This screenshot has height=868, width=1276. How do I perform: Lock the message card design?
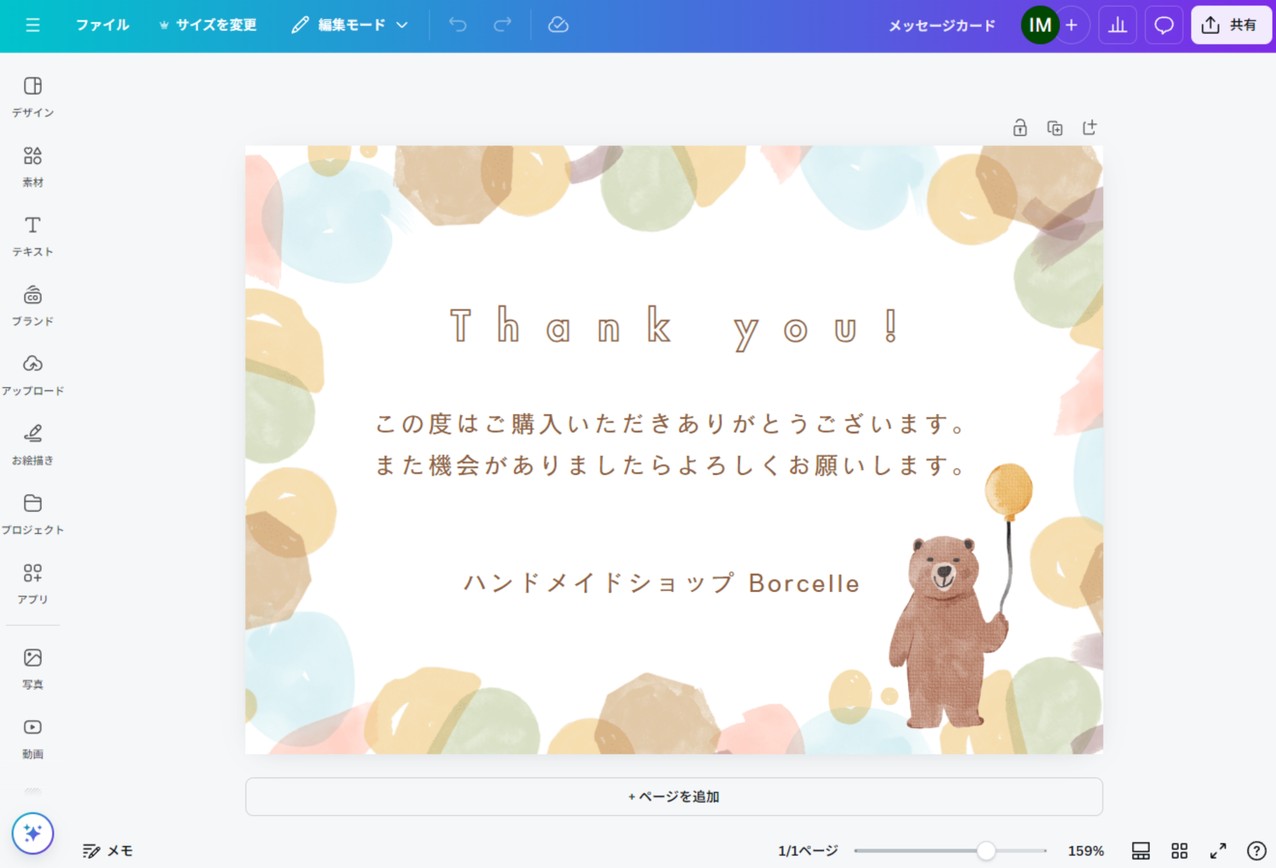click(x=1020, y=127)
